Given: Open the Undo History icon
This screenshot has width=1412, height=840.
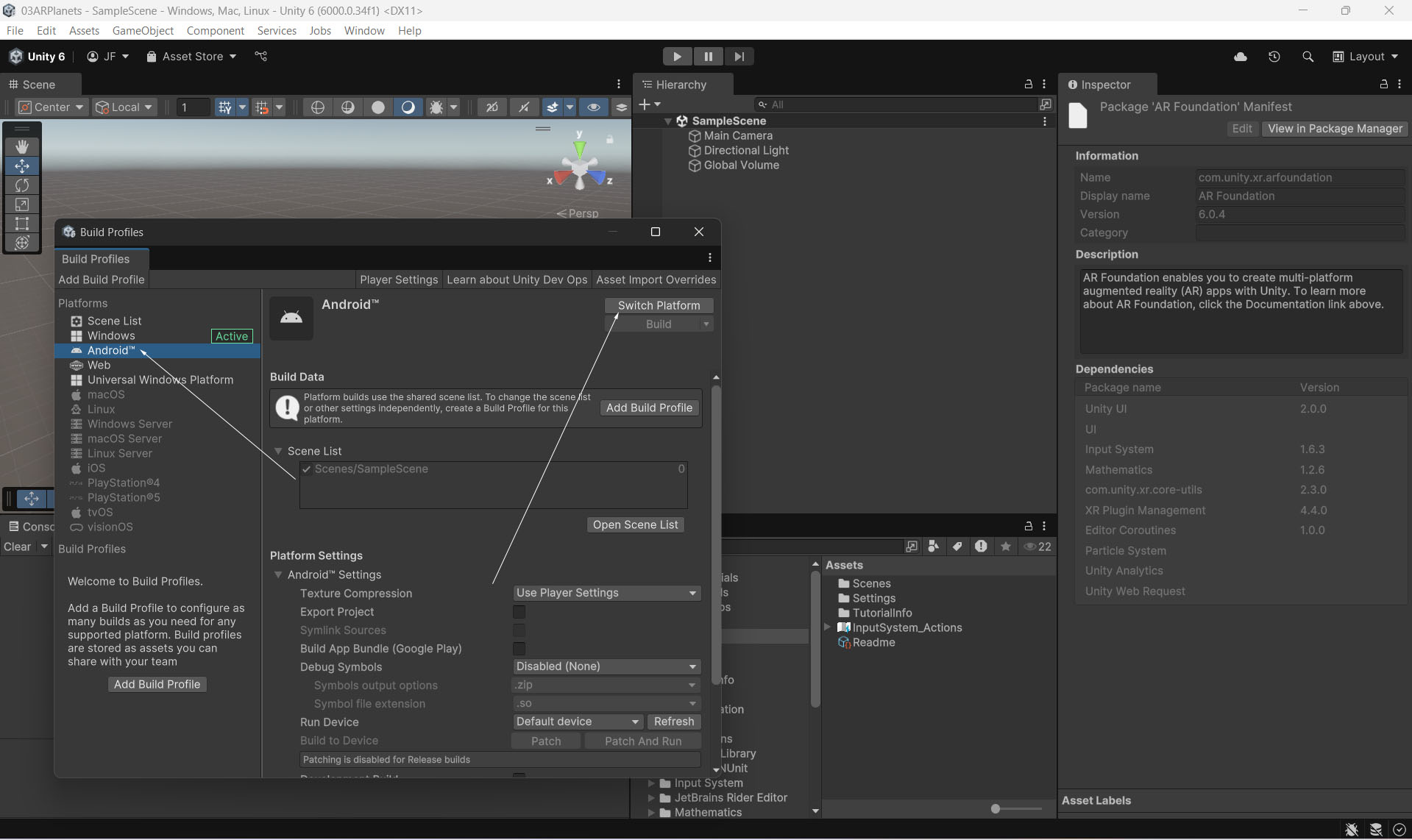Looking at the screenshot, I should click(x=1274, y=57).
